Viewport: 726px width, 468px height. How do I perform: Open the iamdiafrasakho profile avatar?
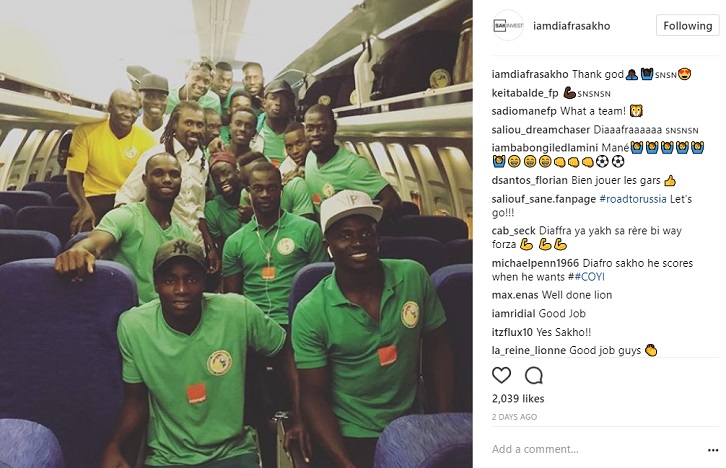tap(508, 25)
